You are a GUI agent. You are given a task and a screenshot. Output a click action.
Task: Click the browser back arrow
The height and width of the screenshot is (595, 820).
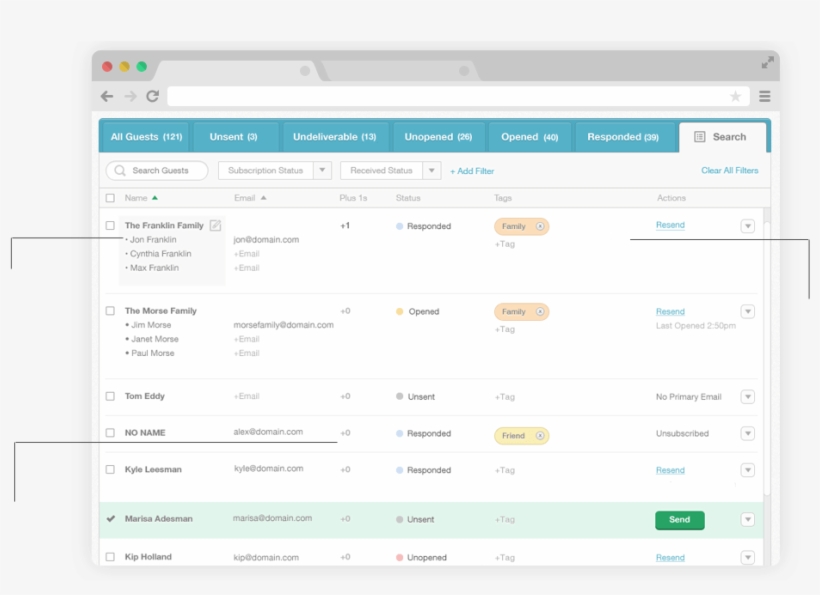click(x=107, y=96)
